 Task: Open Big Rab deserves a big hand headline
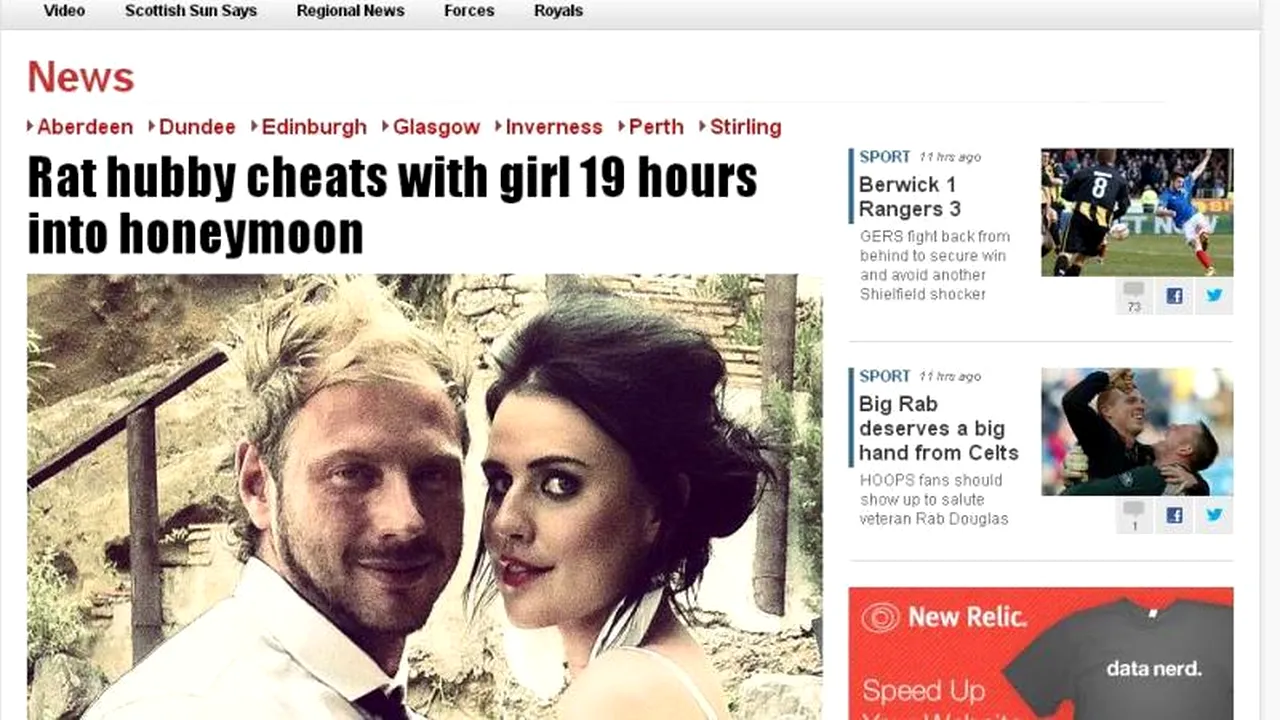pyautogui.click(x=938, y=428)
